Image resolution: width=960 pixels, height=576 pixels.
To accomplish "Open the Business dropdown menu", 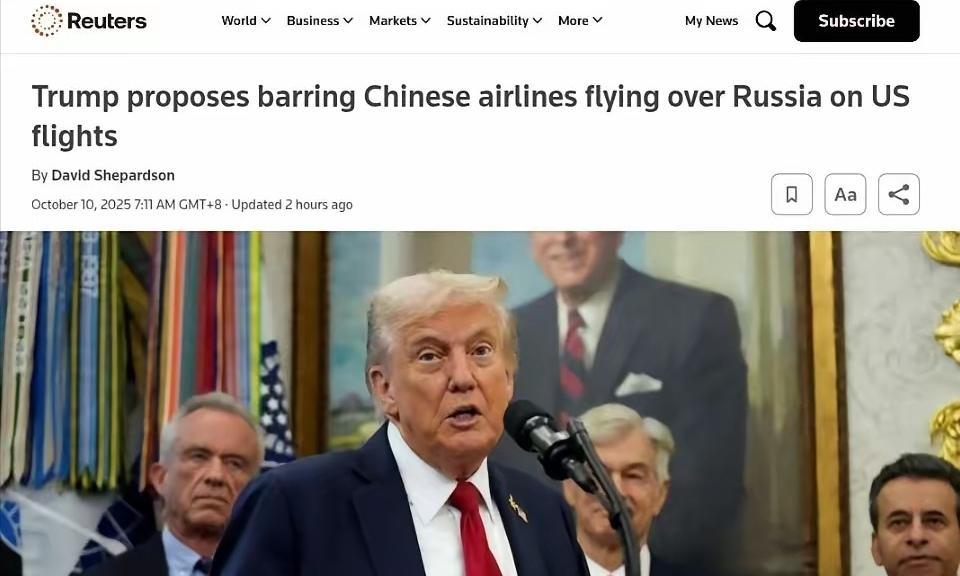I will click(x=320, y=21).
